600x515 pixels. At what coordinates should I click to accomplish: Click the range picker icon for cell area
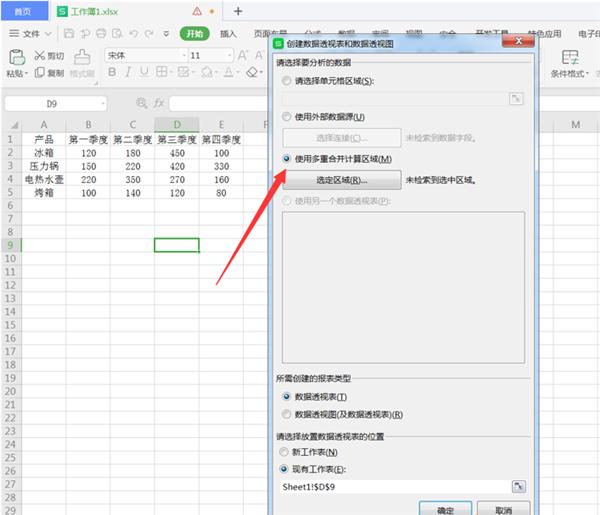point(516,99)
